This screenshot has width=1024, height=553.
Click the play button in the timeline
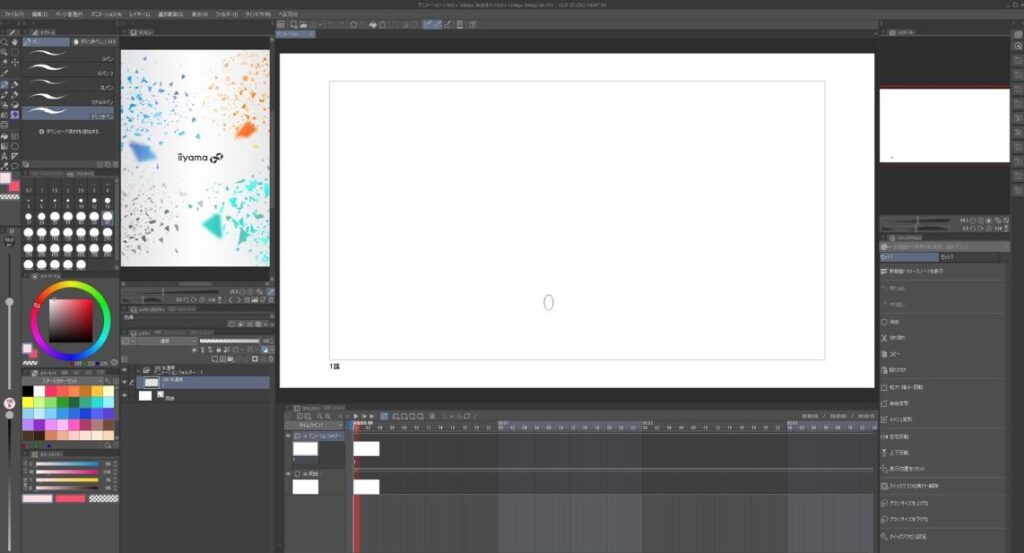(x=356, y=416)
